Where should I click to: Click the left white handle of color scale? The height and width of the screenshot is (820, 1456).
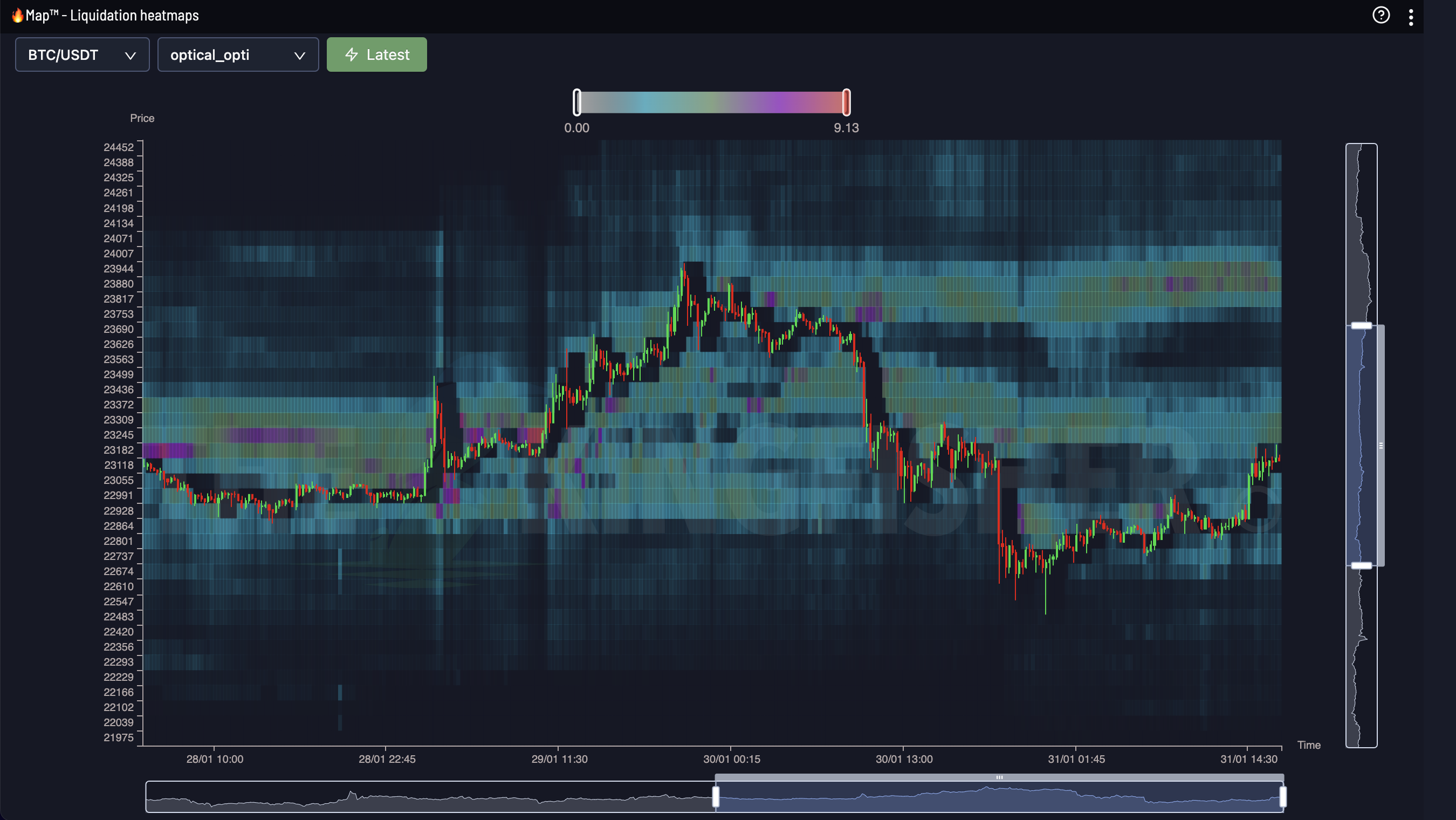pyautogui.click(x=576, y=102)
